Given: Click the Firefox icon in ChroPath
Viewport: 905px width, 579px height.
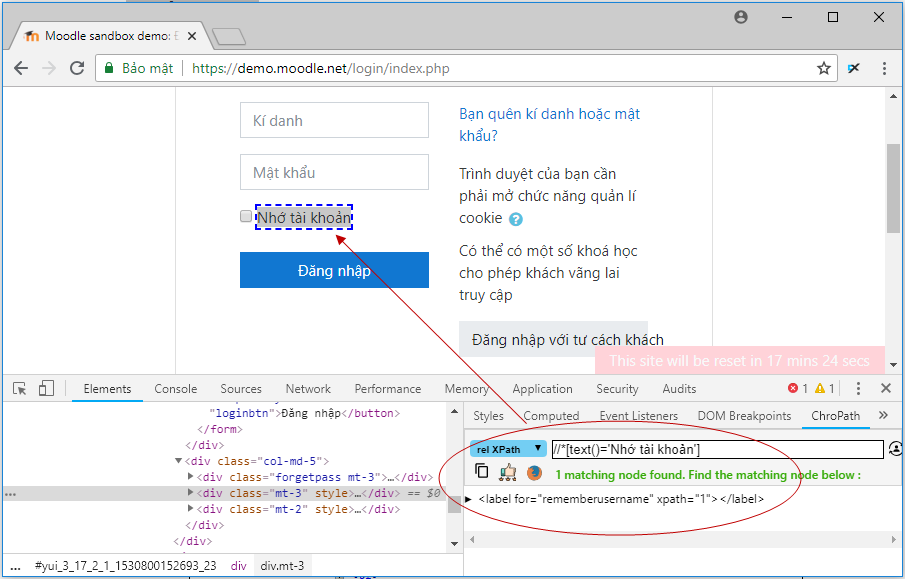Looking at the screenshot, I should (534, 473).
